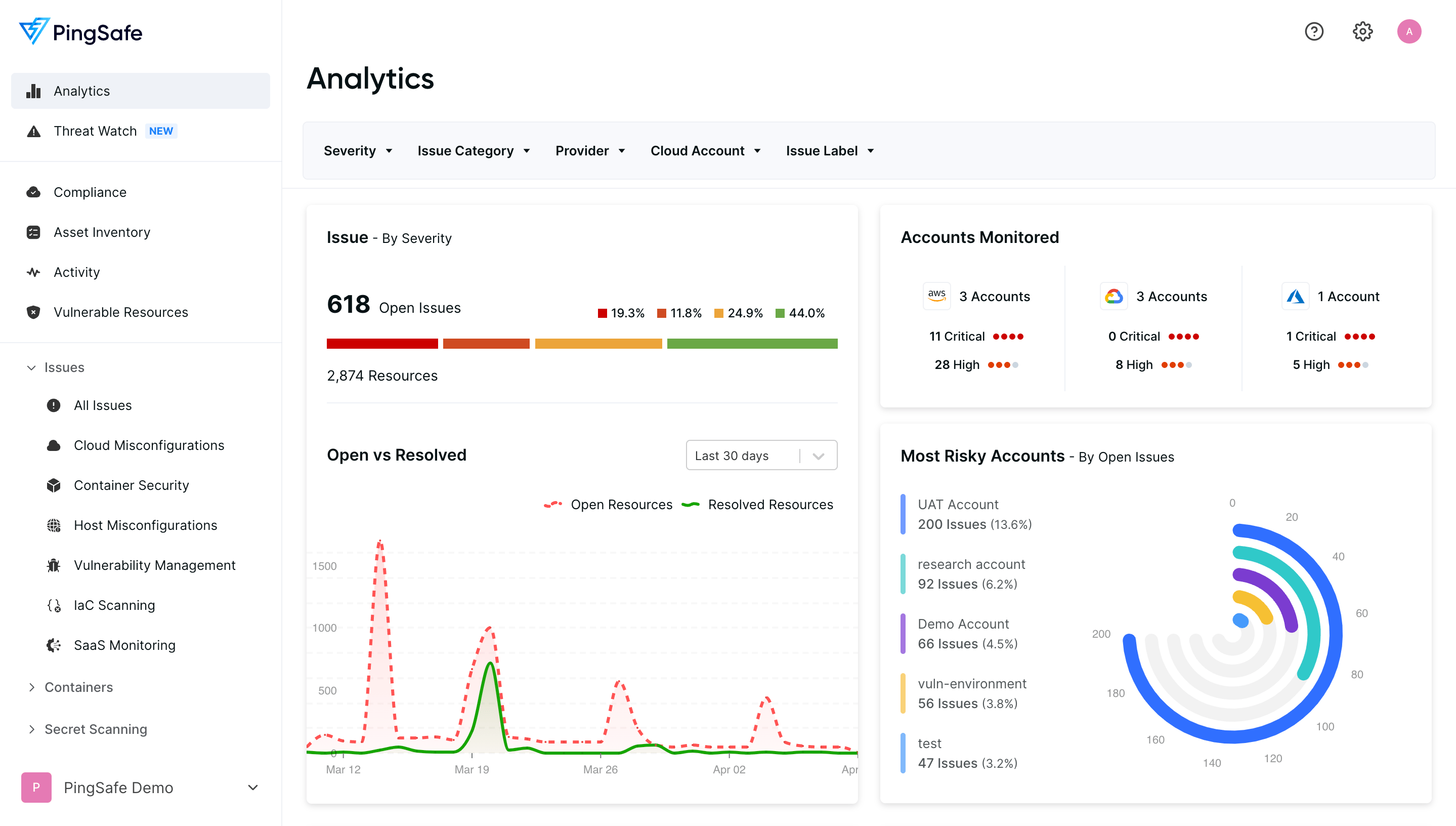Open Threat Watch menu item
Viewport: 1456px width, 826px height.
[x=95, y=131]
